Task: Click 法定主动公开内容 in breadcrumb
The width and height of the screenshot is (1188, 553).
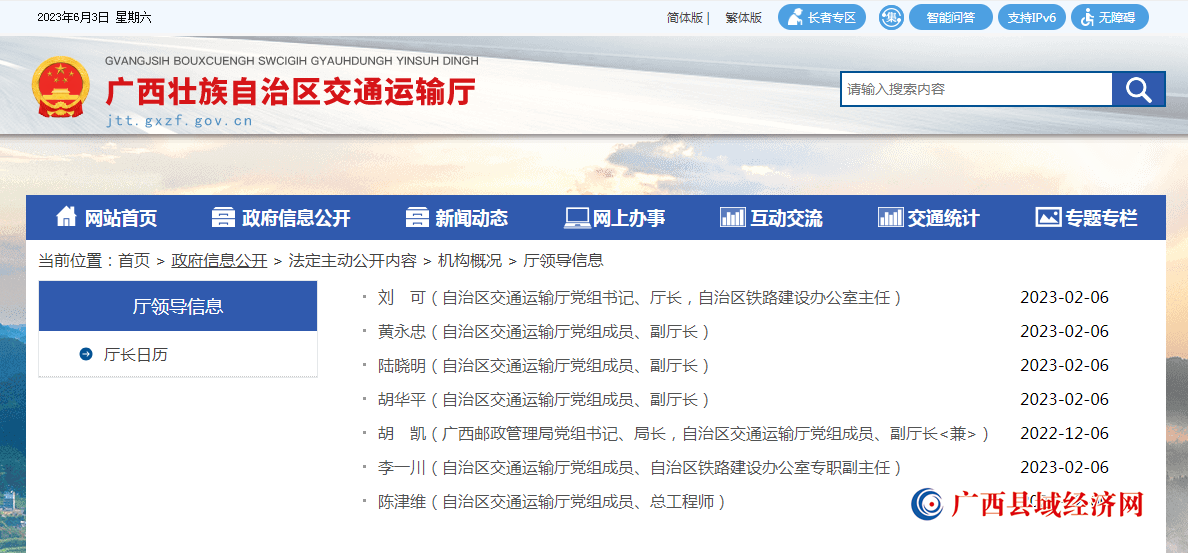Action: pos(352,261)
